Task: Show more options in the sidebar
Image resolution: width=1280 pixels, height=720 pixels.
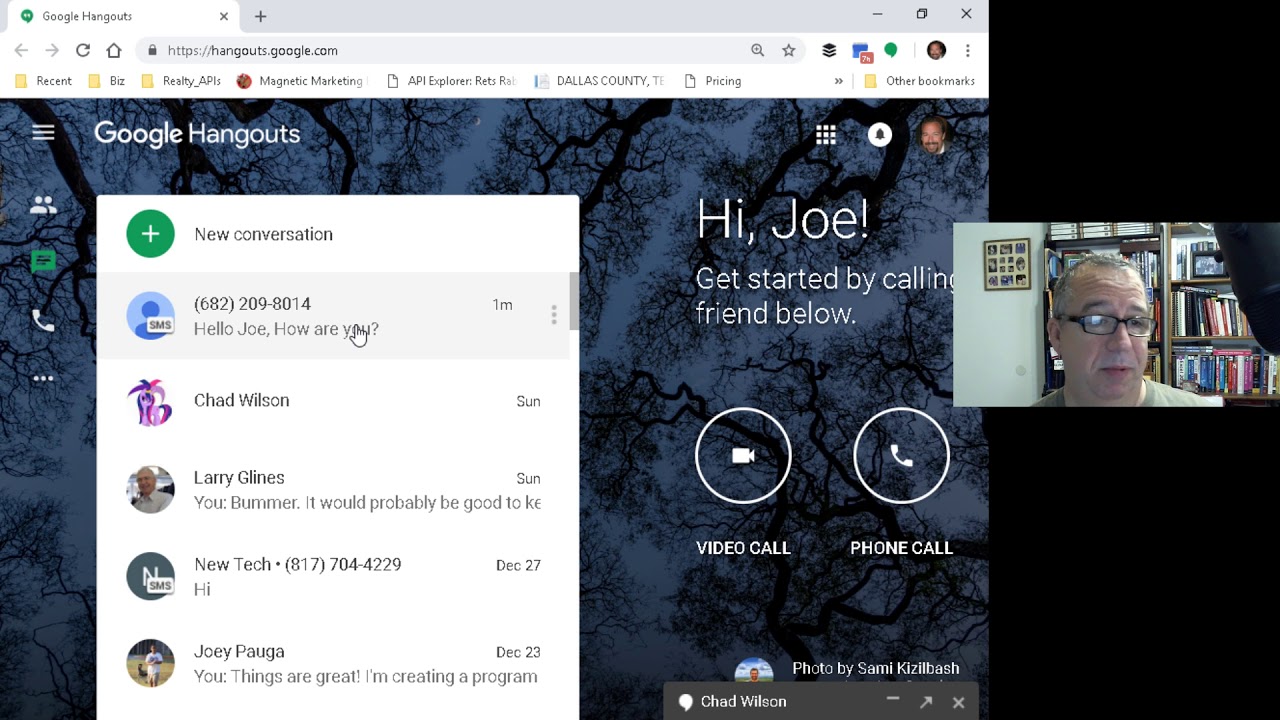Action: coord(43,378)
